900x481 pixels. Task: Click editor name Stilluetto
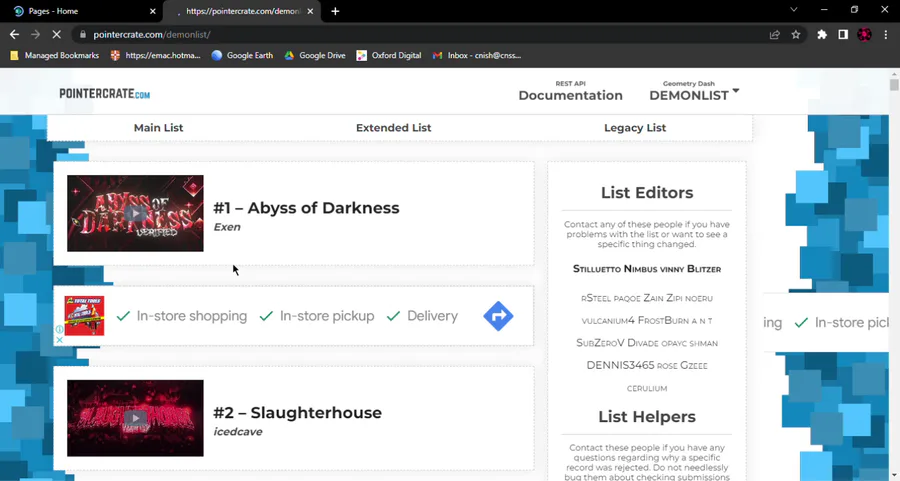coord(597,269)
